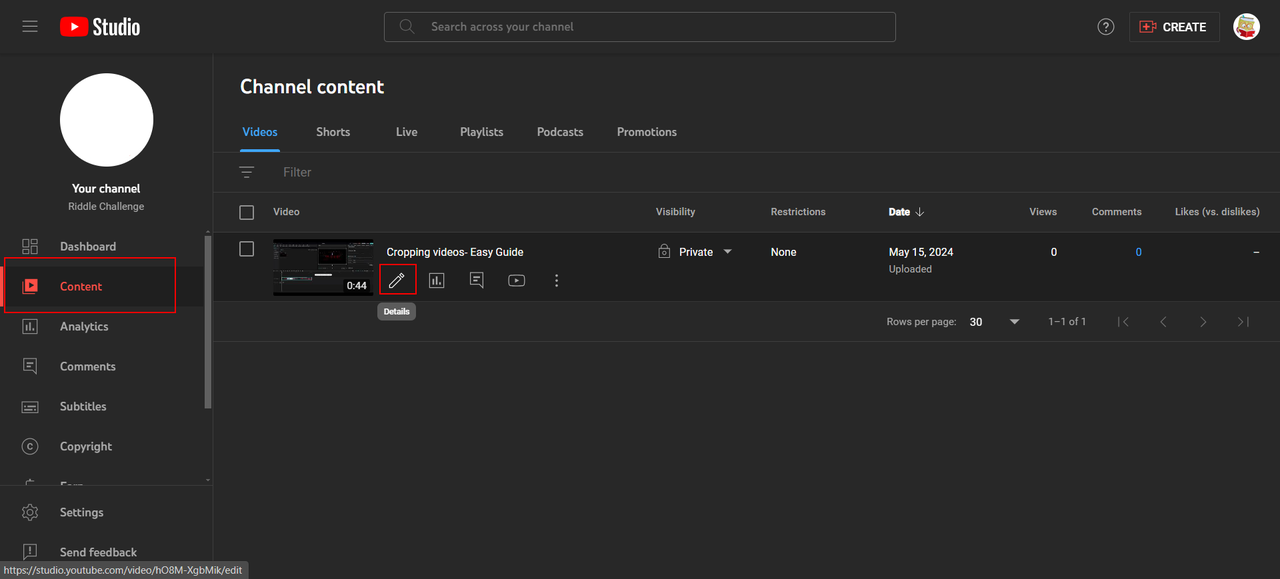This screenshot has width=1280, height=579.
Task: Switch to the Podcasts tab
Action: tap(560, 132)
